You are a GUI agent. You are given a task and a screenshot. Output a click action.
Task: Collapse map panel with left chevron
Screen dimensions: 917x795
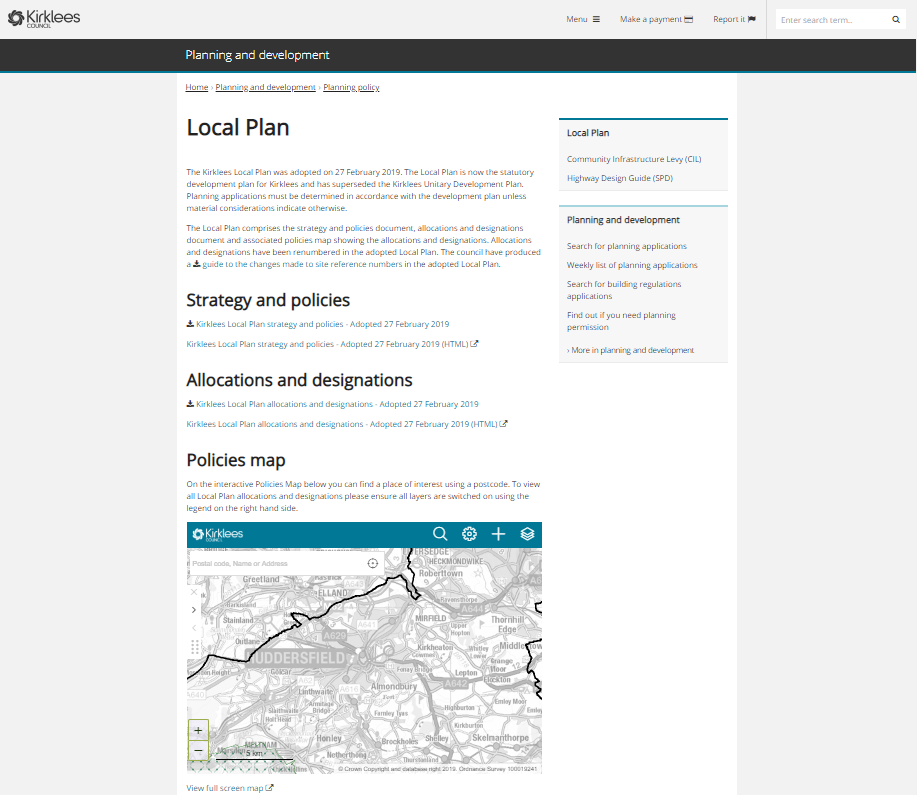click(x=194, y=628)
